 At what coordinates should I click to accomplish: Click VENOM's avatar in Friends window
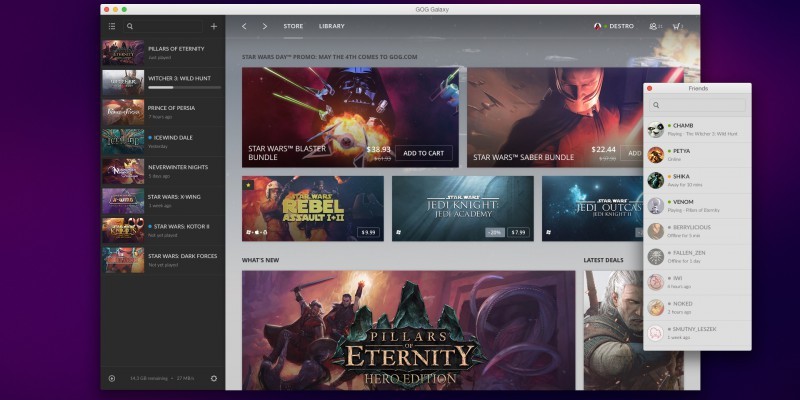pyautogui.click(x=656, y=206)
